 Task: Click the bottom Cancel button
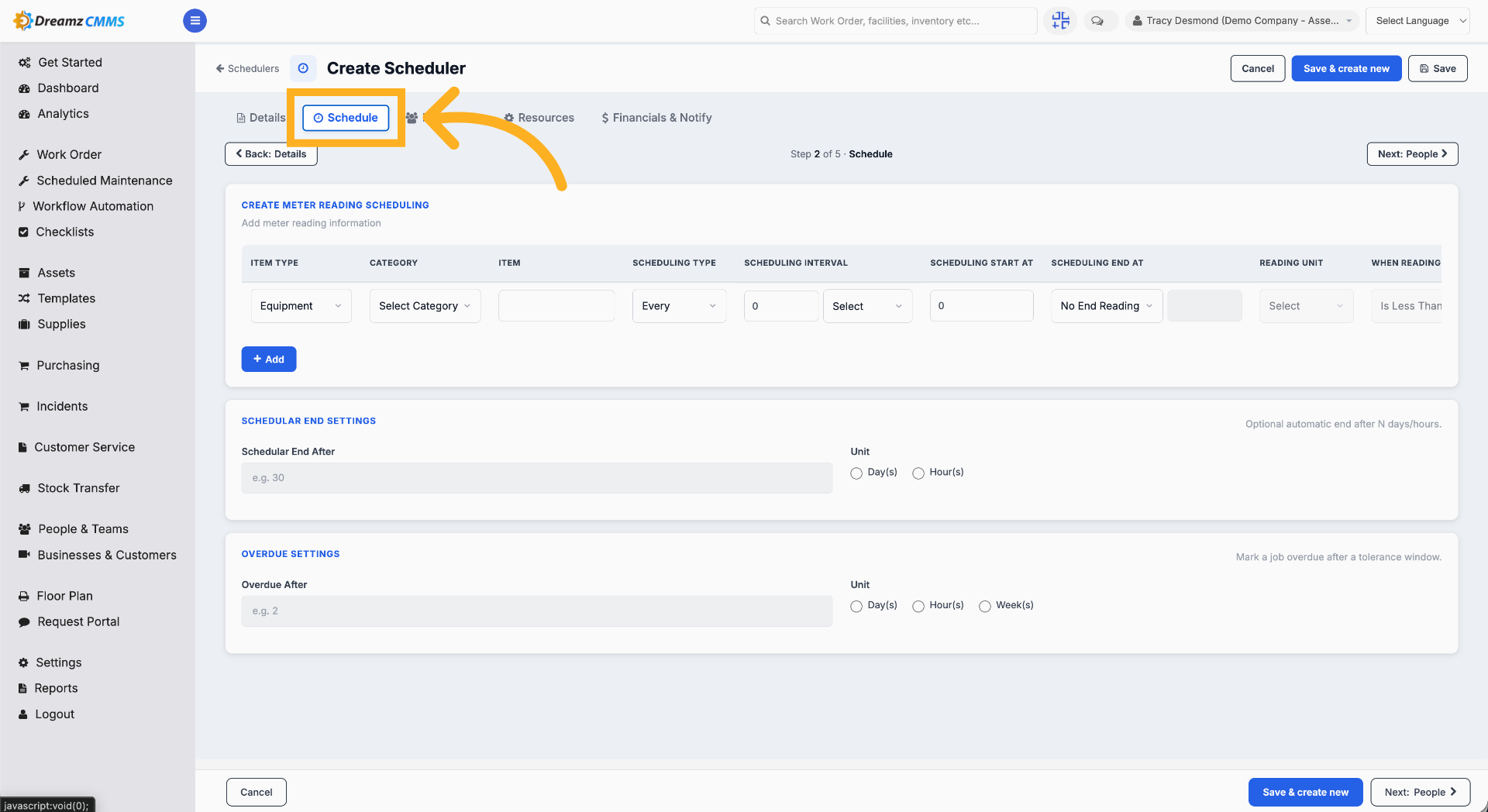[257, 793]
